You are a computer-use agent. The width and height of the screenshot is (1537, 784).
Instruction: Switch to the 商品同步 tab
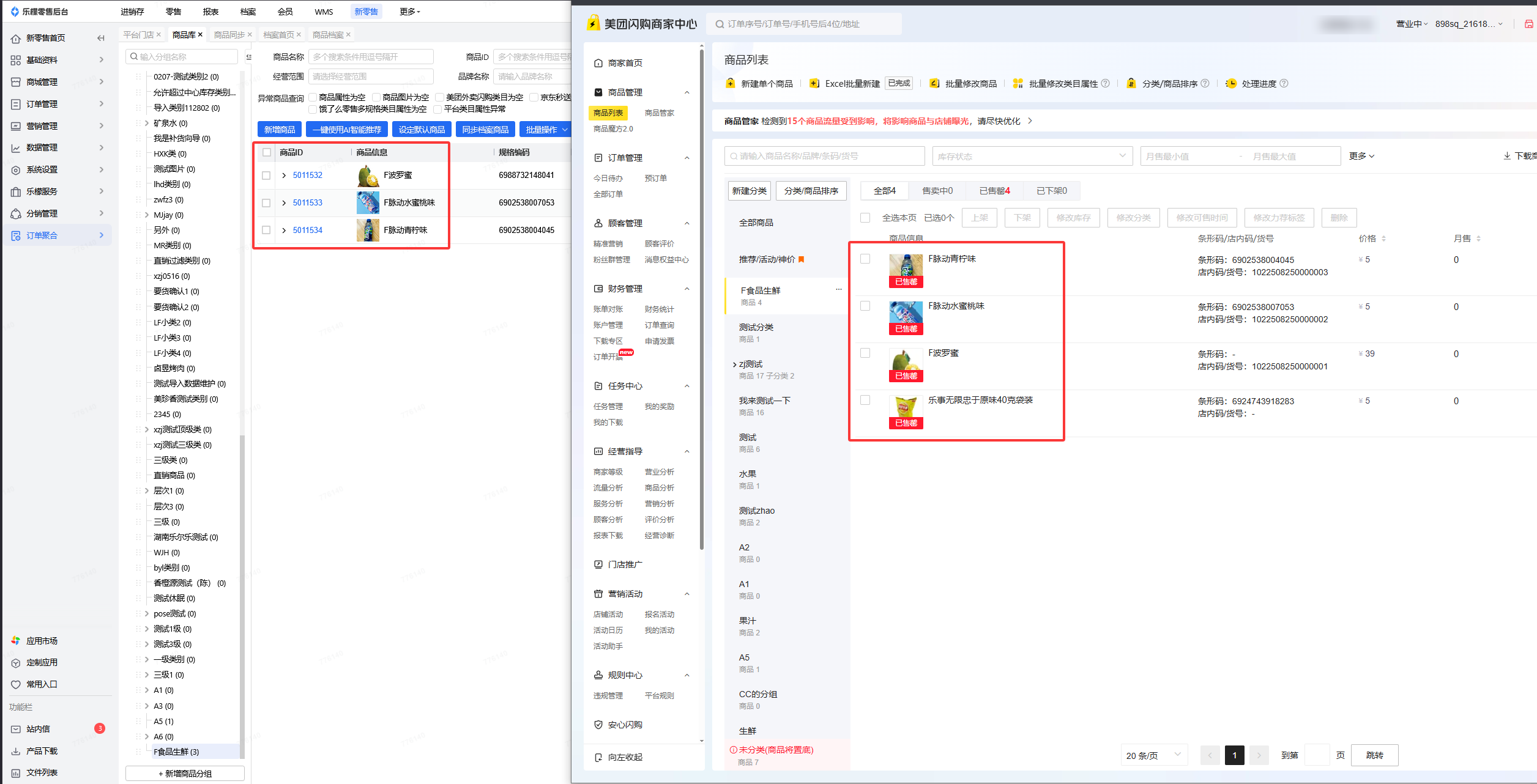click(229, 35)
